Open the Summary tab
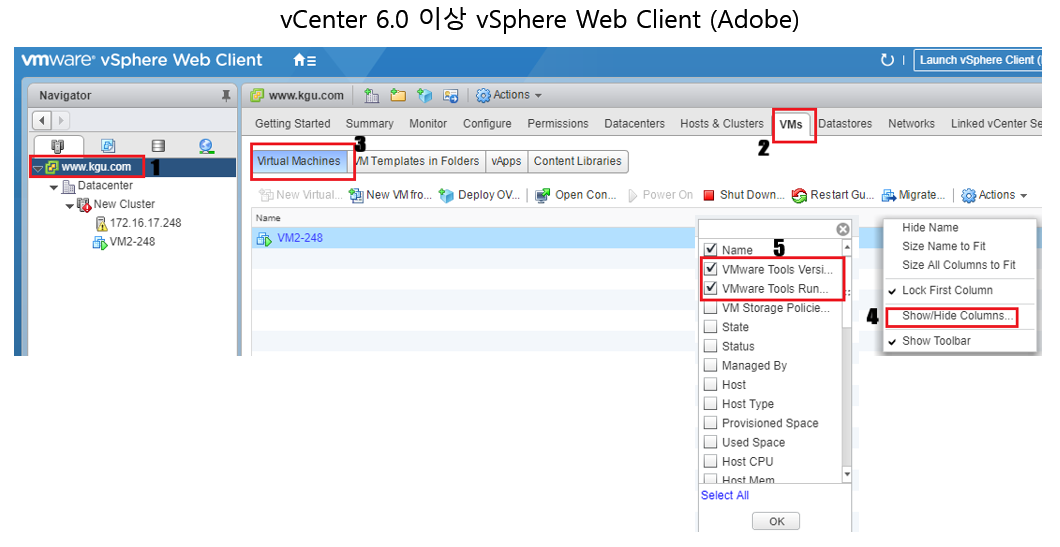 click(x=369, y=124)
